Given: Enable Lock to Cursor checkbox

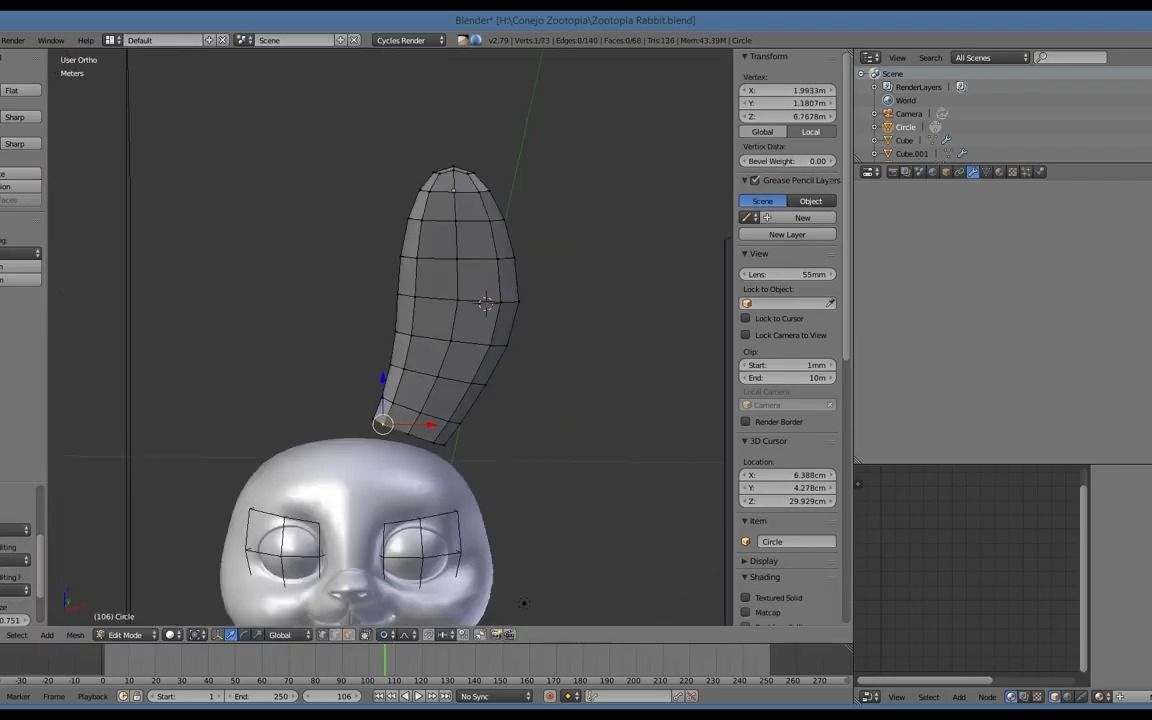Looking at the screenshot, I should coord(745,318).
